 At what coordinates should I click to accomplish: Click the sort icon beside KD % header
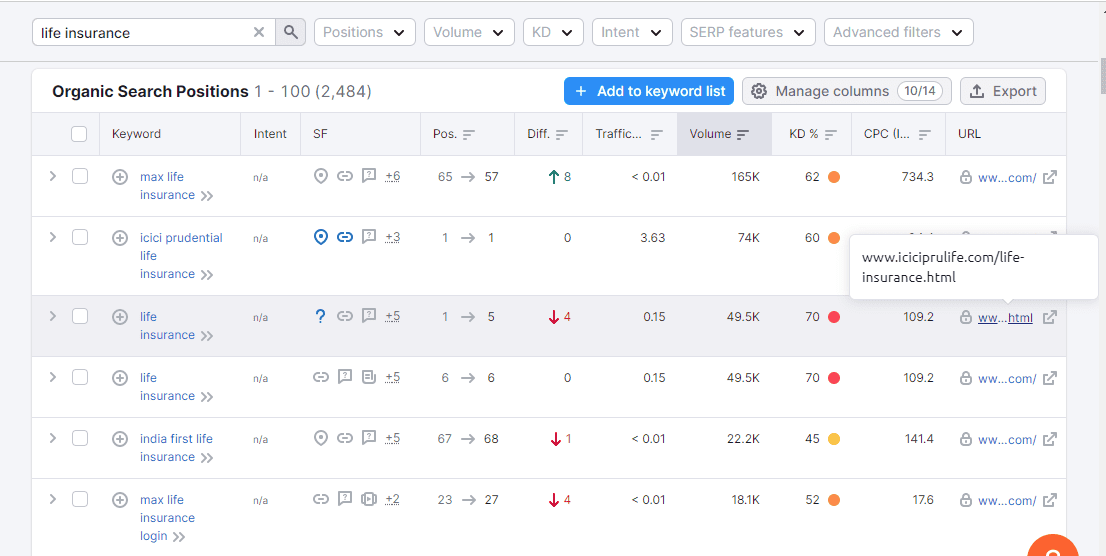pyautogui.click(x=831, y=134)
